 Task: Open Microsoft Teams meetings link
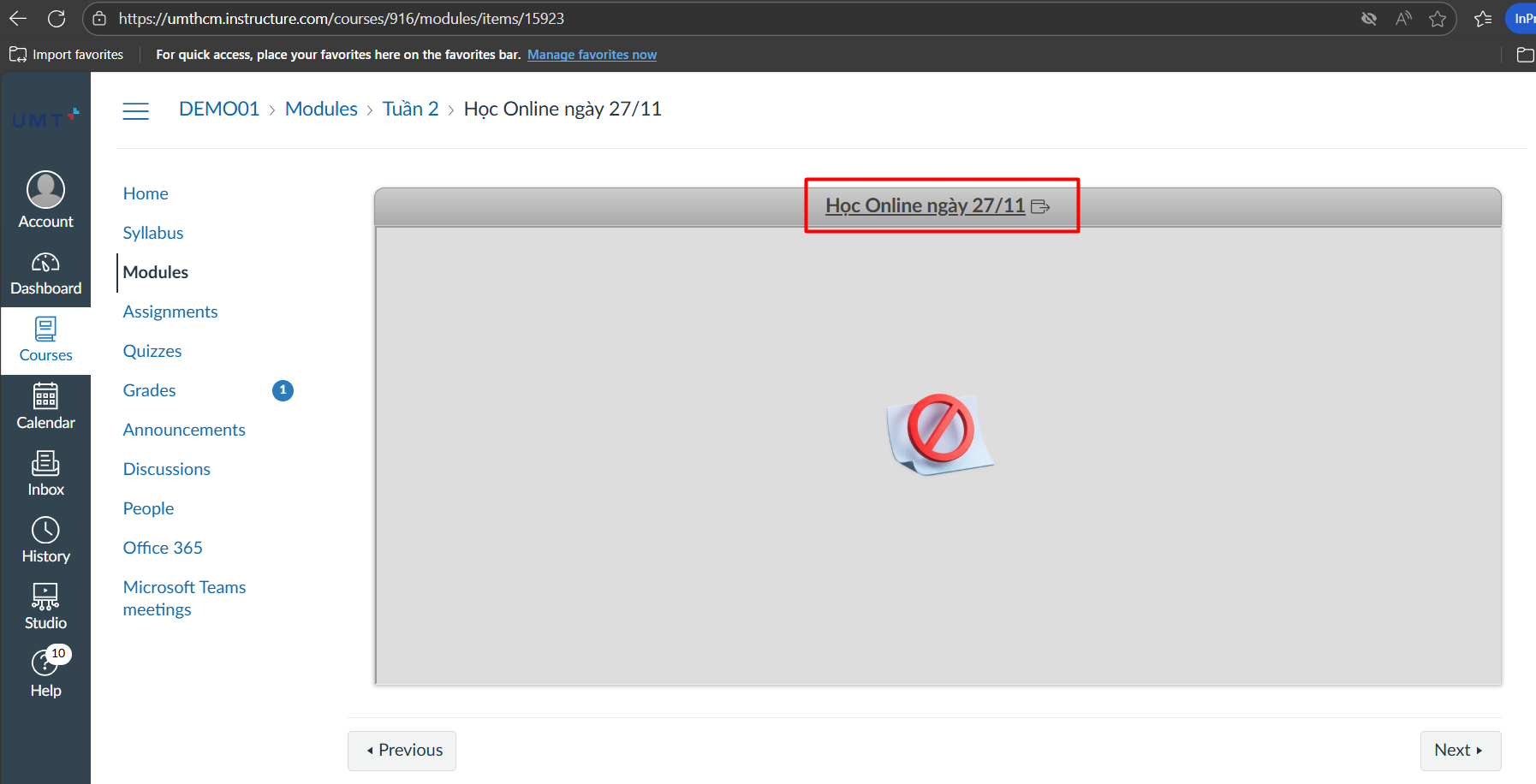point(184,598)
